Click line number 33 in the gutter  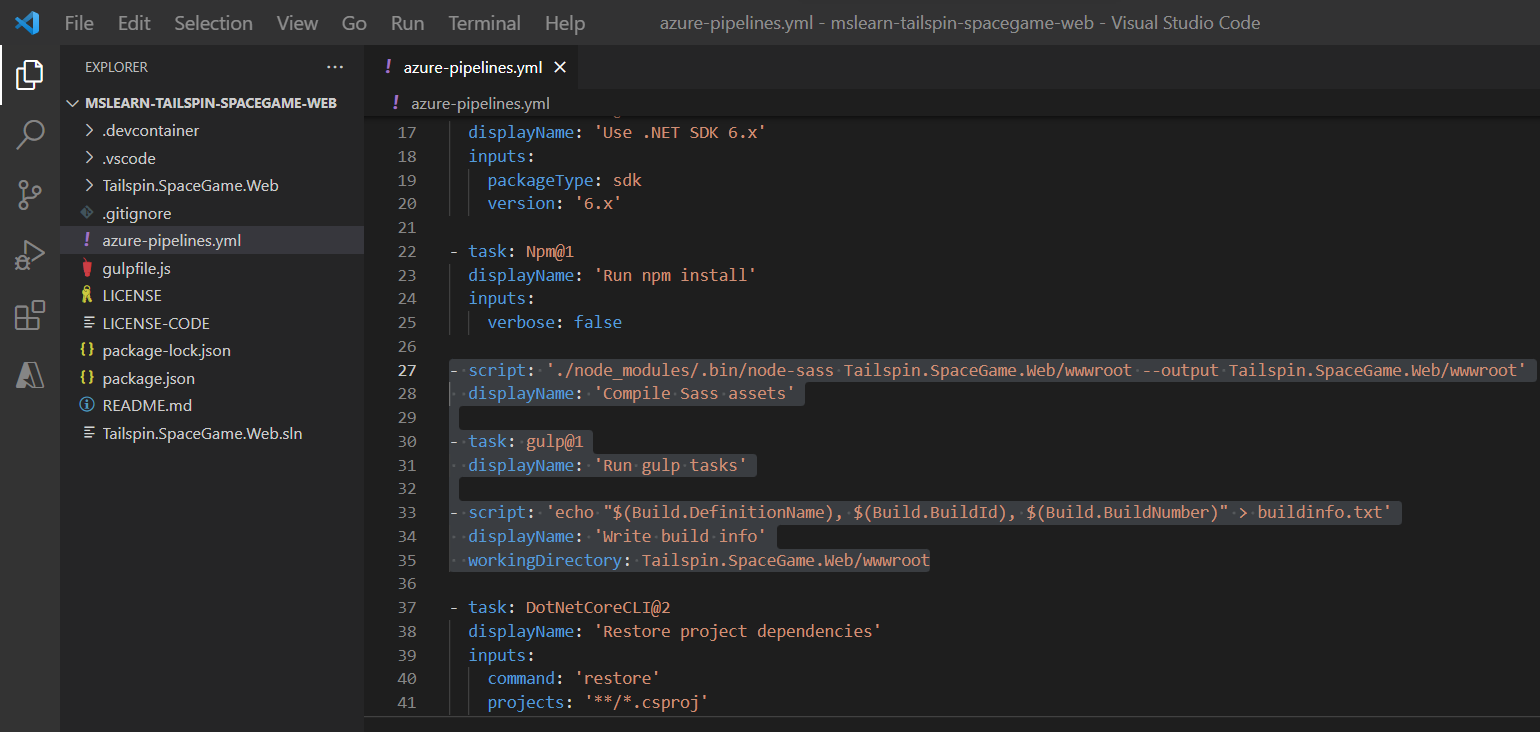(x=407, y=512)
